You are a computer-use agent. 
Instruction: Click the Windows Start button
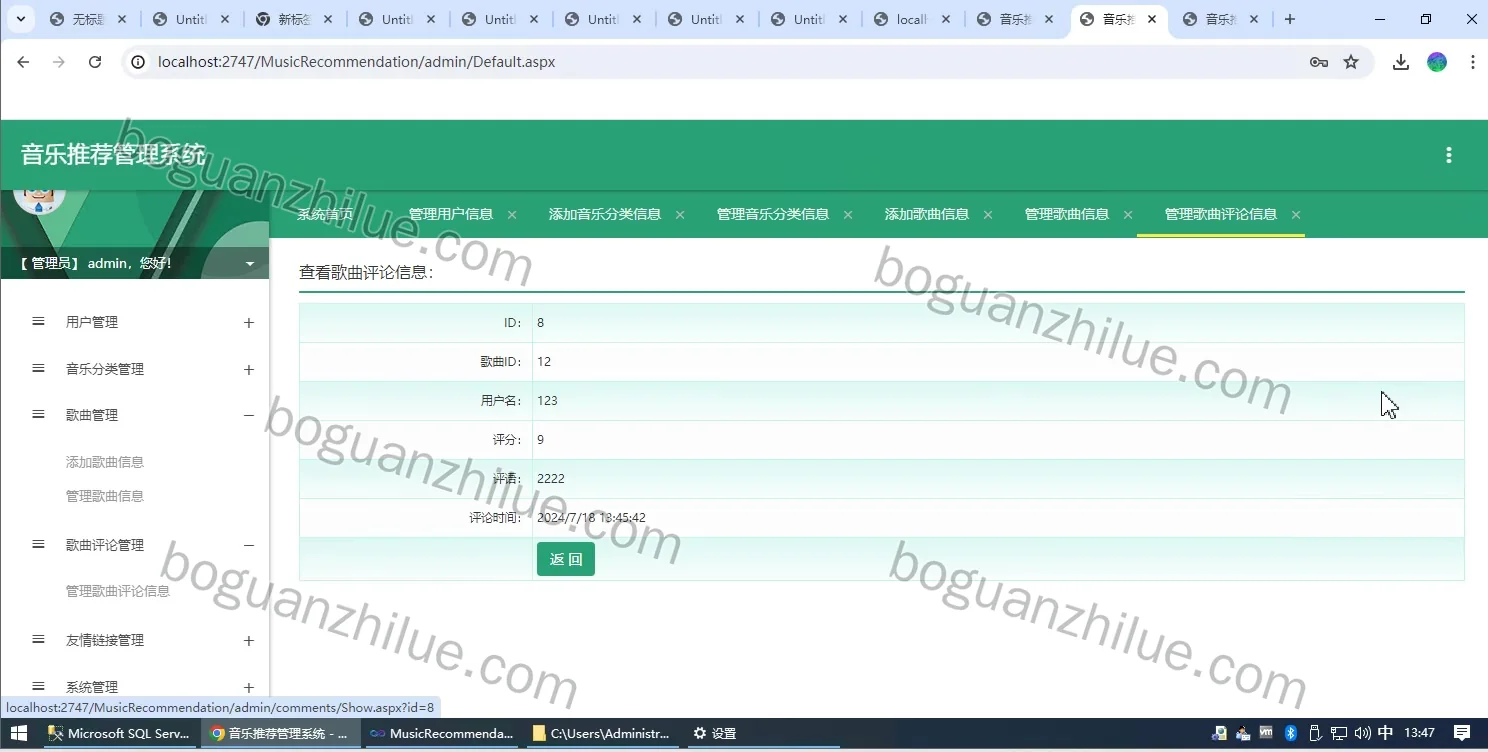(x=18, y=734)
